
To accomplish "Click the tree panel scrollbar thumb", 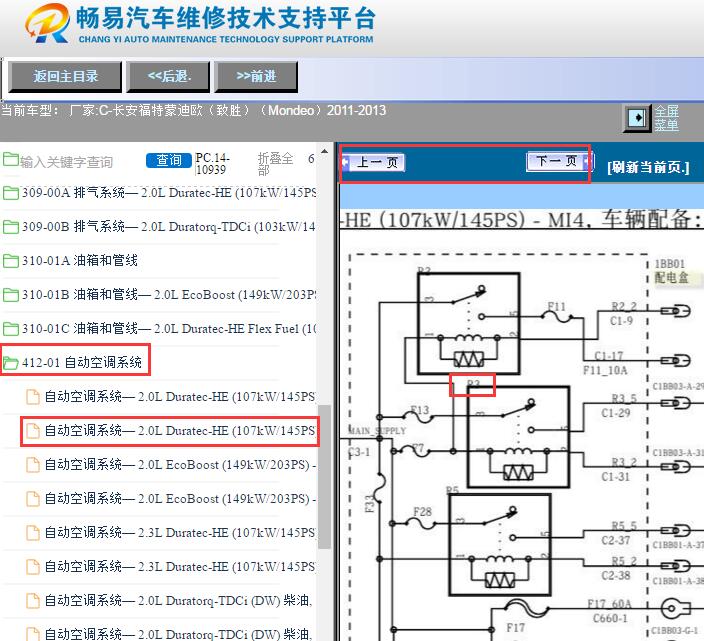I will point(324,477).
